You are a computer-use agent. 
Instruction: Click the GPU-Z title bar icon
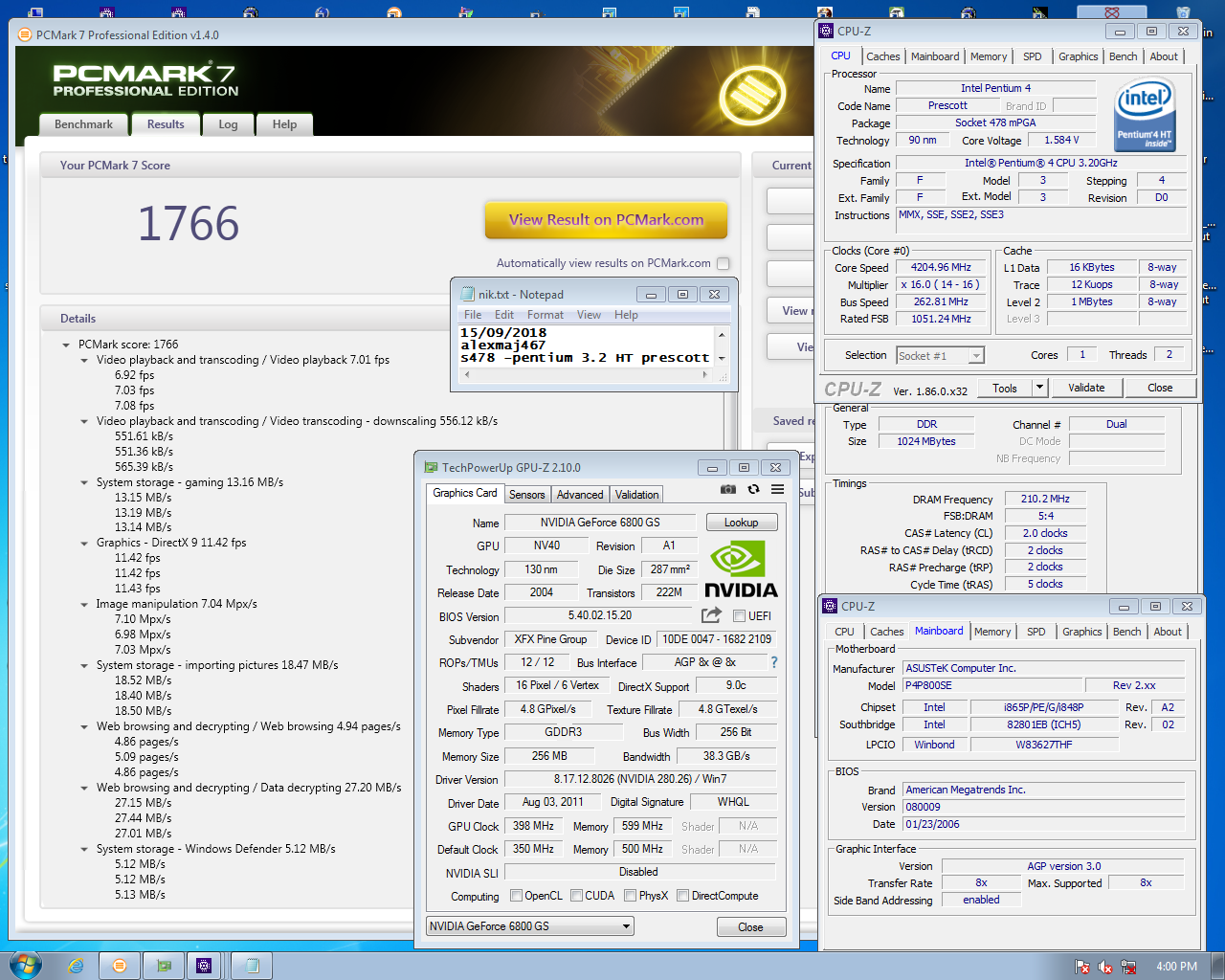432,467
